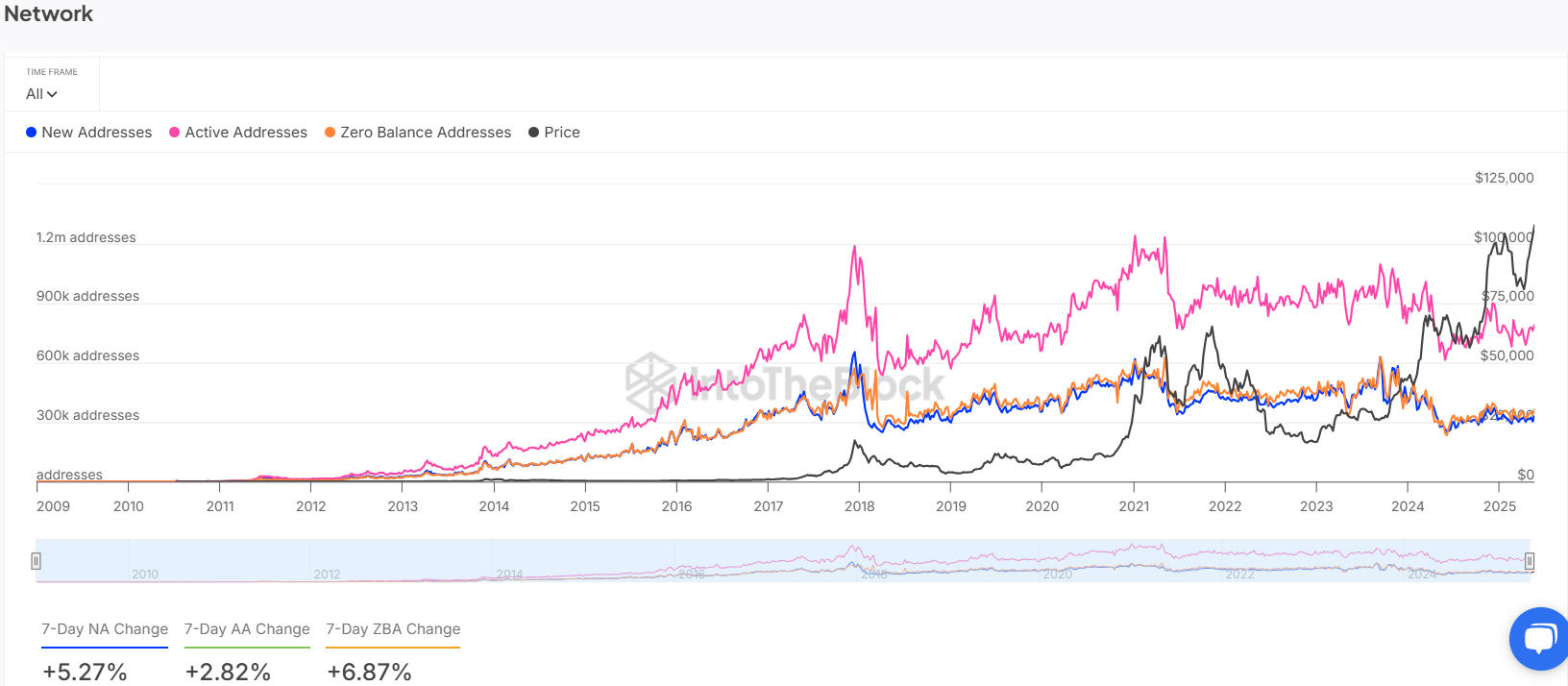Screen dimensions: 1568x686
Task: Click the pink Active Addresses legend dot
Action: pos(175,133)
